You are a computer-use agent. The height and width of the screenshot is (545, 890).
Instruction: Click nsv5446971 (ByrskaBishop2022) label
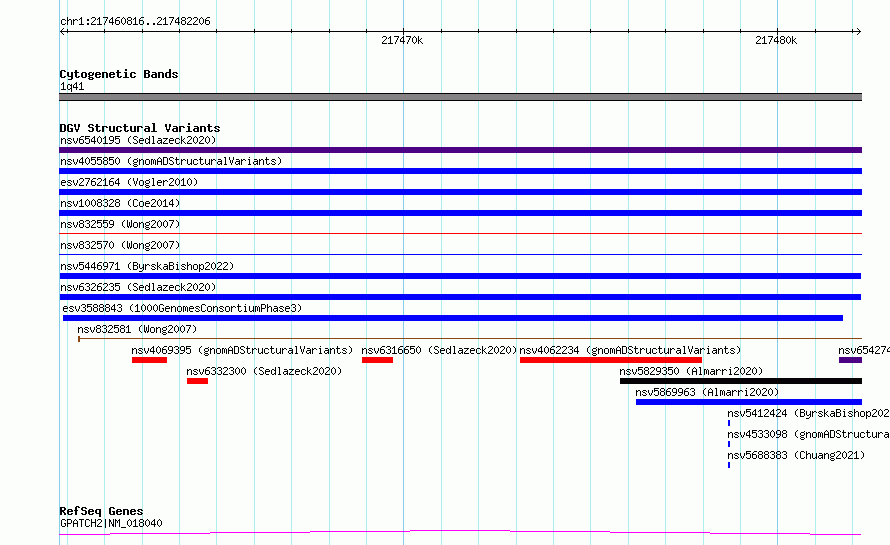(x=147, y=266)
